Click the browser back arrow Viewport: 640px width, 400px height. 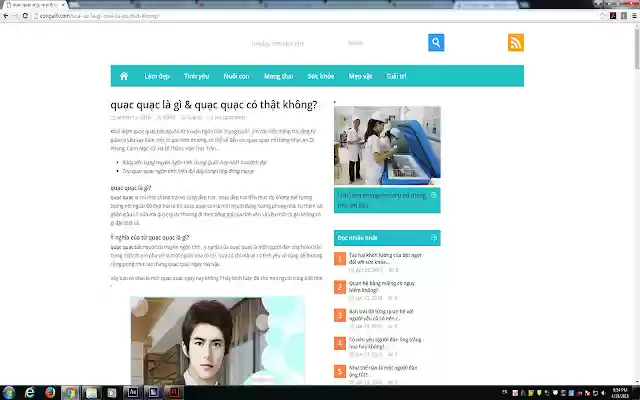tap(5, 16)
